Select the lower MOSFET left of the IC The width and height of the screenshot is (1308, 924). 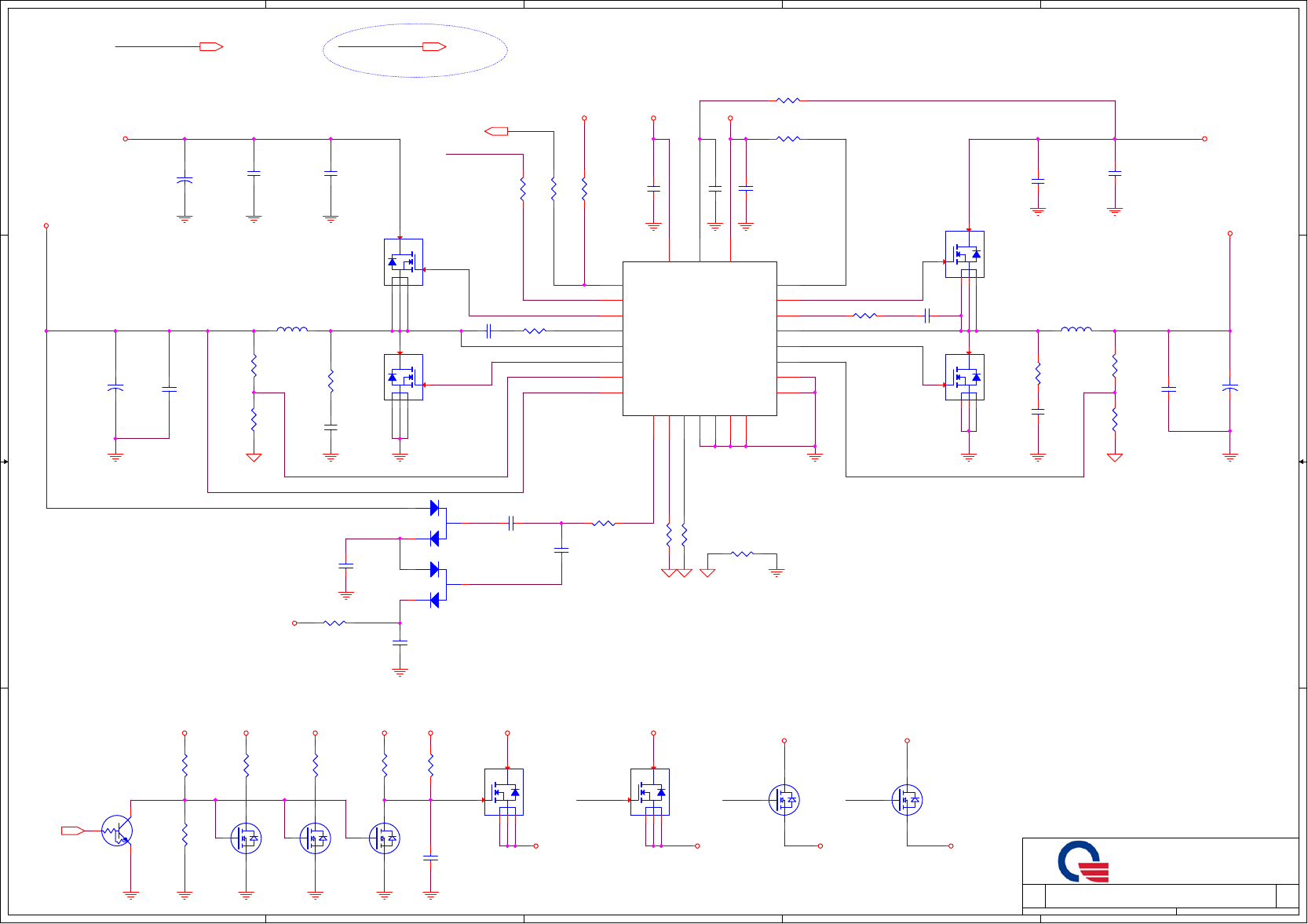pyautogui.click(x=404, y=378)
